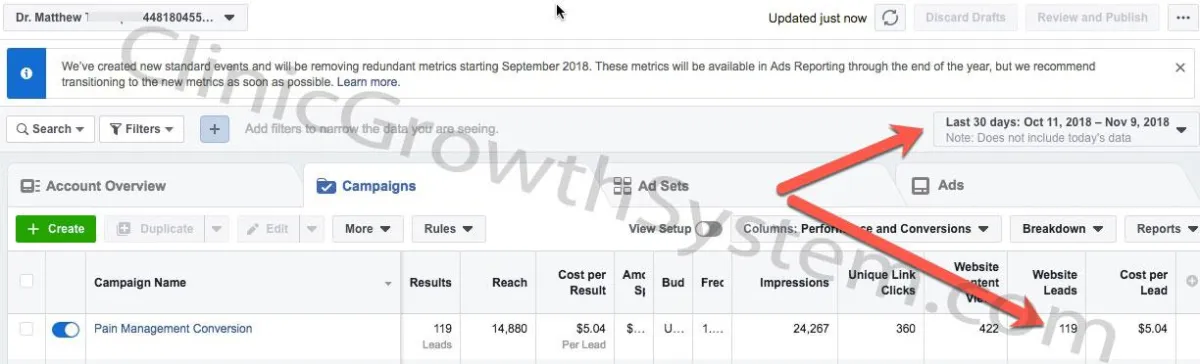Viewport: 1200px width, 364px height.
Task: Click the Account Overview tab icon
Action: click(x=30, y=186)
